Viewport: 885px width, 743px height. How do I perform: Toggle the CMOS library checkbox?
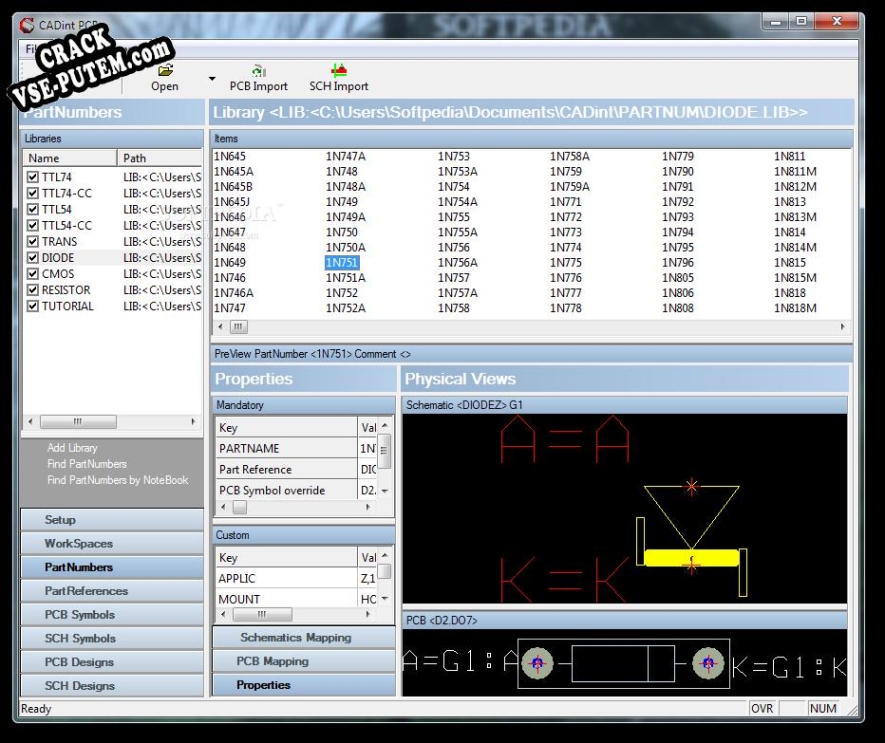click(x=33, y=273)
